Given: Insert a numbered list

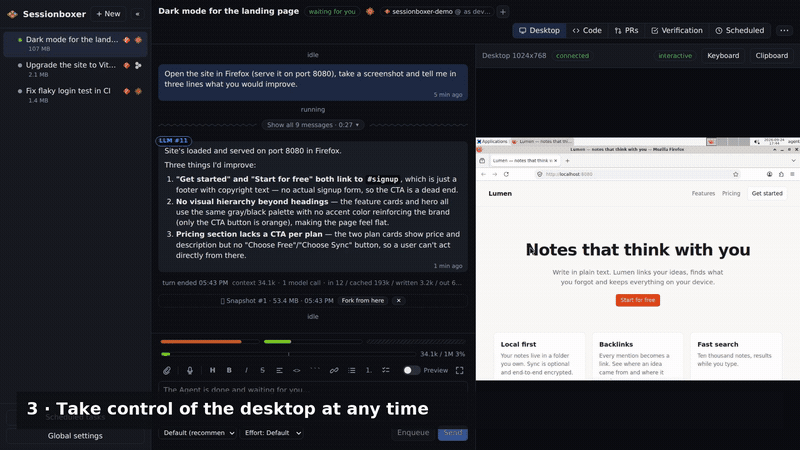Looking at the screenshot, I should pyautogui.click(x=368, y=370).
